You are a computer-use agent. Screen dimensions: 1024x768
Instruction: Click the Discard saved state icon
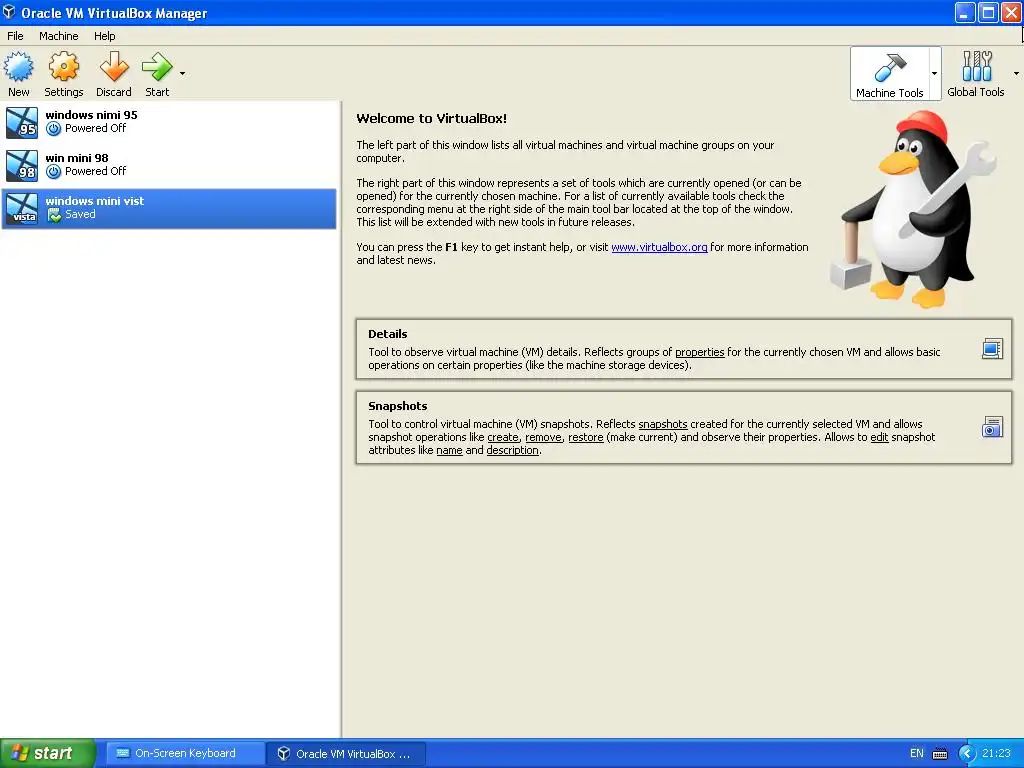pos(114,67)
